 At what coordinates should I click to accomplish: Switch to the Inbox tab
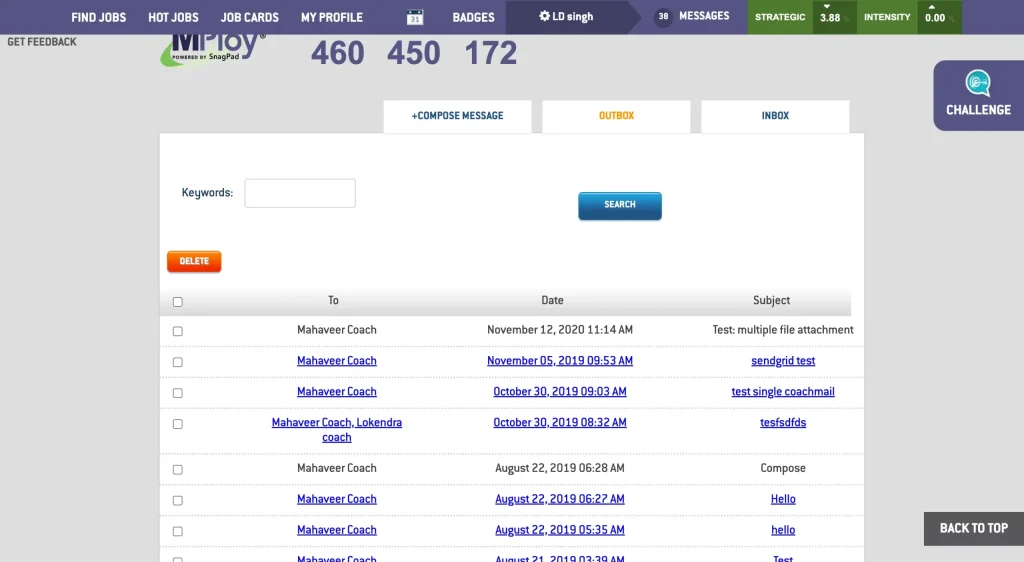coord(775,116)
